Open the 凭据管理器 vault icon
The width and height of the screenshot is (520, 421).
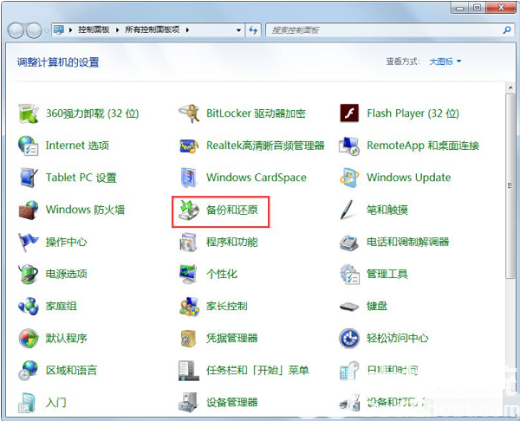coord(189,338)
